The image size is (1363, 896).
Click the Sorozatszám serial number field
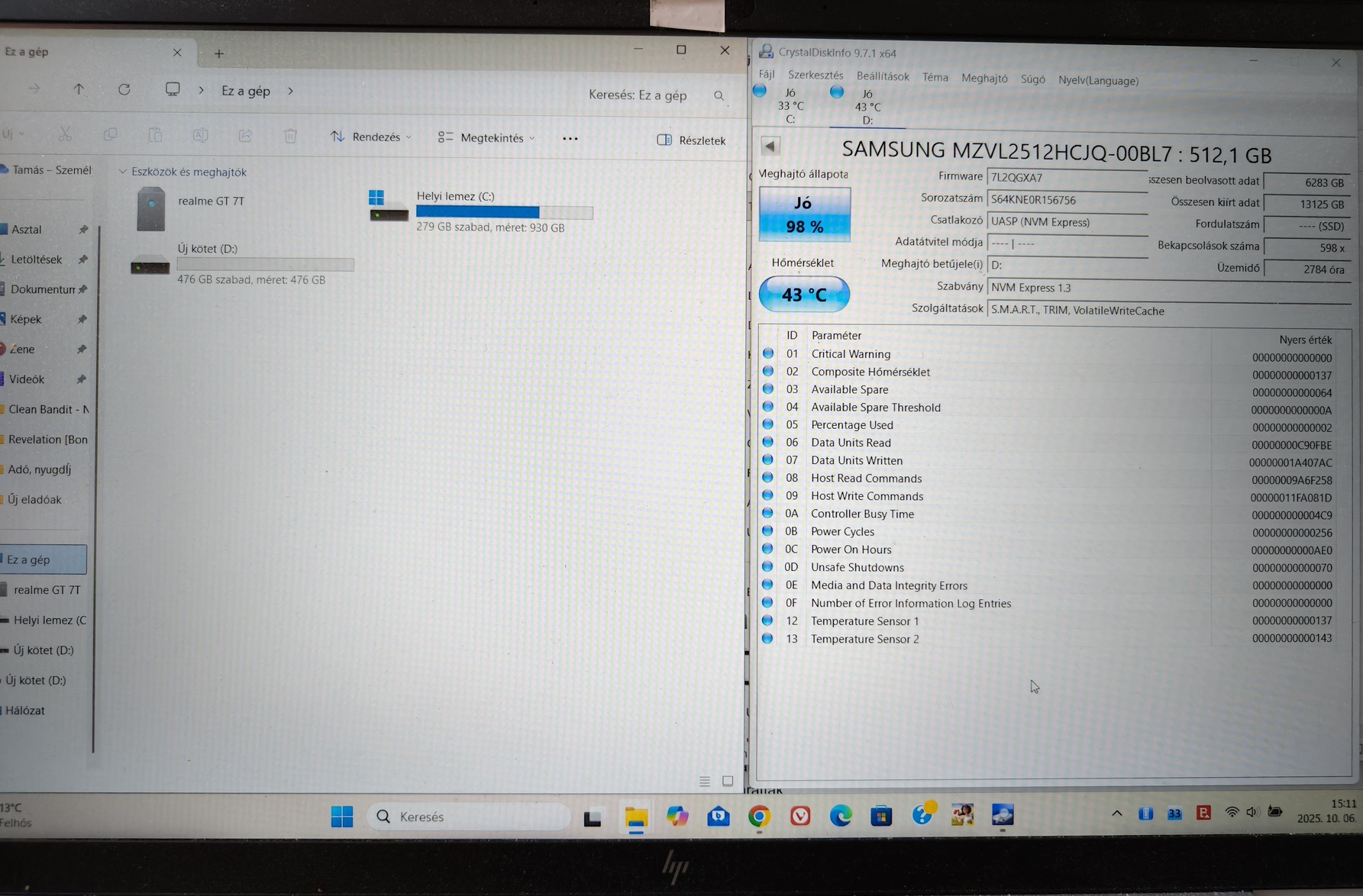[1067, 200]
